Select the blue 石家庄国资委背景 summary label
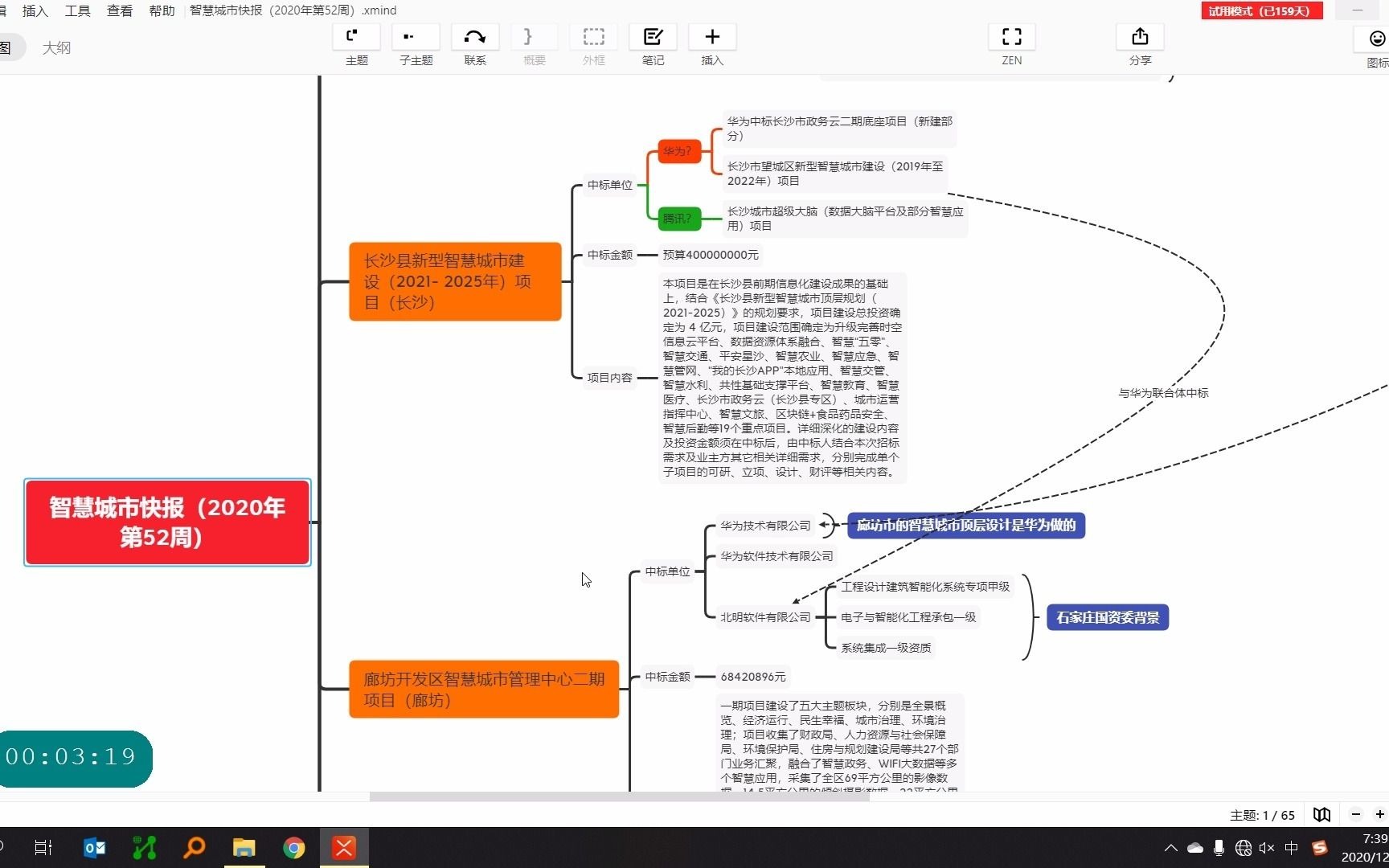The width and height of the screenshot is (1389, 868). [x=1108, y=617]
